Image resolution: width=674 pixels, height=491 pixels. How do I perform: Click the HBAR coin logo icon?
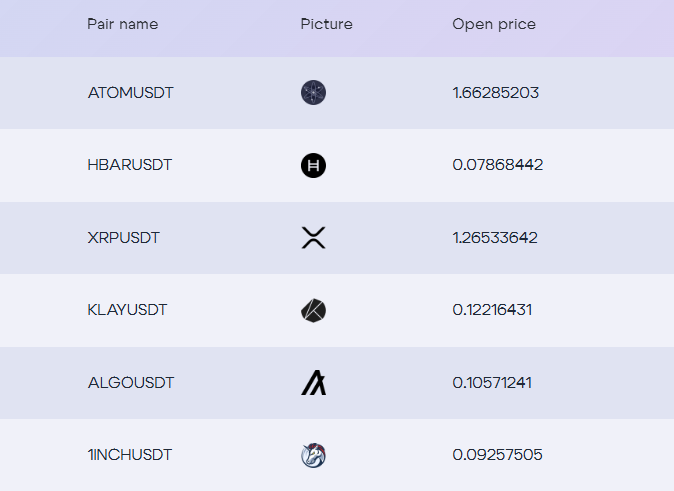pyautogui.click(x=313, y=166)
